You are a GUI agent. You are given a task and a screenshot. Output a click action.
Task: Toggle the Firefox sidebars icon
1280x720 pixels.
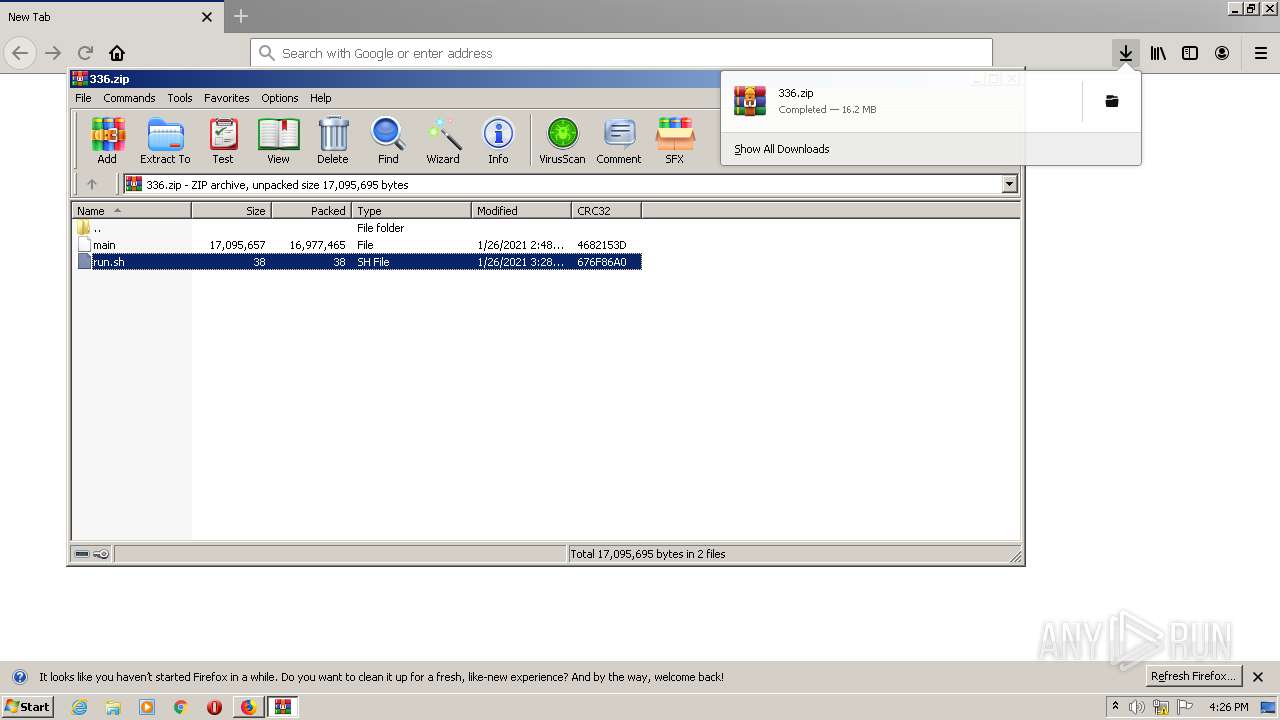pyautogui.click(x=1190, y=53)
